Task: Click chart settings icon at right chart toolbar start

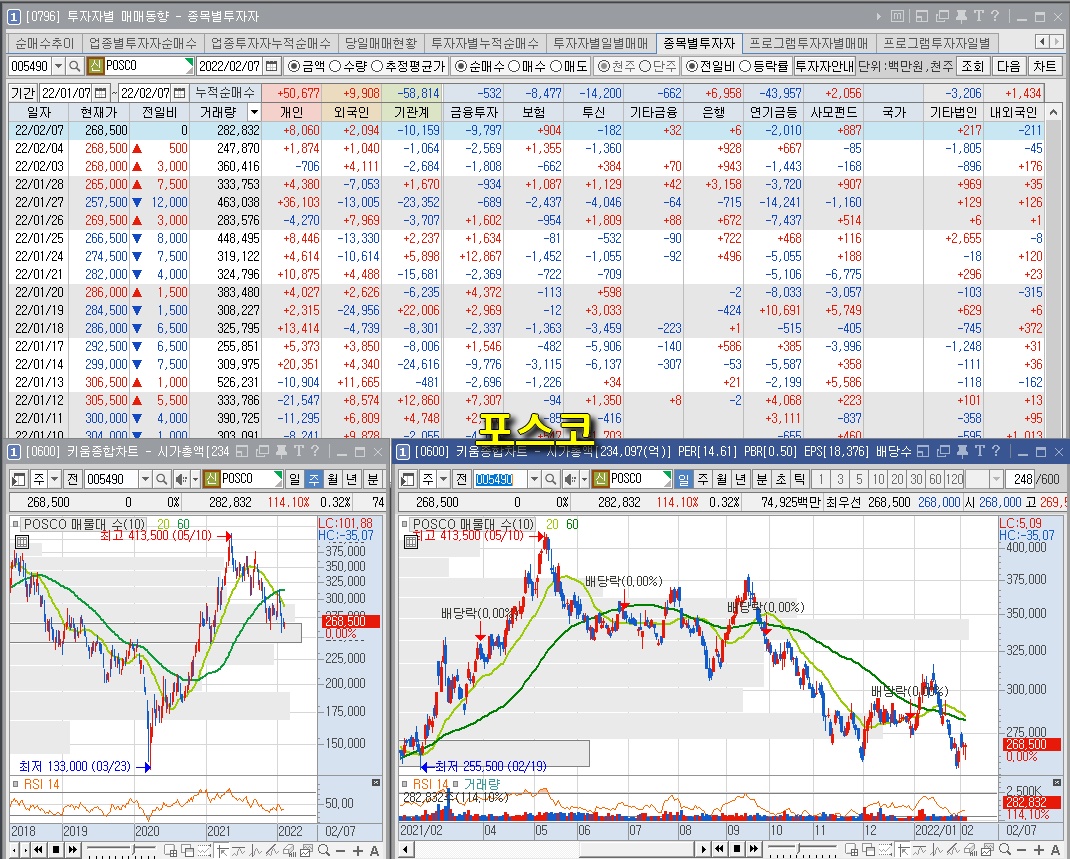Action: pos(407,479)
